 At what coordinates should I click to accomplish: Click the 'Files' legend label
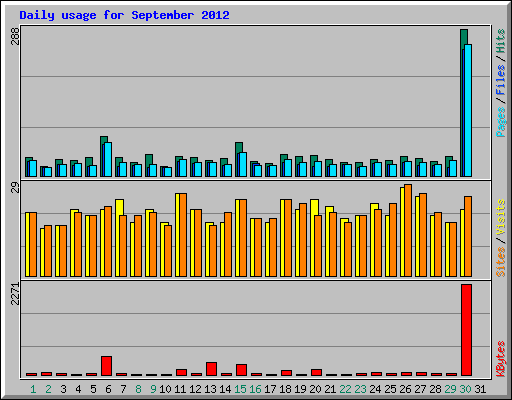(501, 80)
